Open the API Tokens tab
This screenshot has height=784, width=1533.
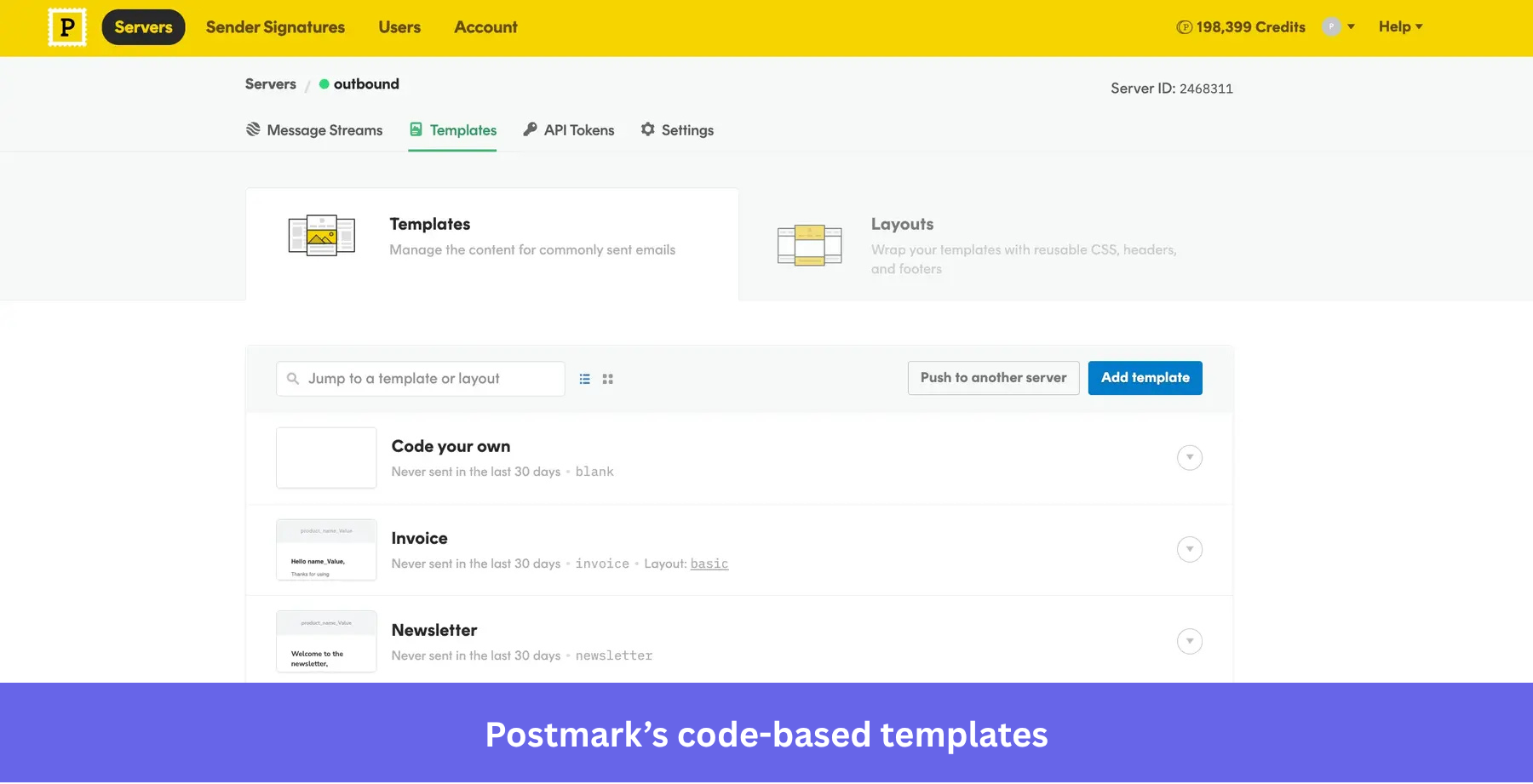click(569, 130)
